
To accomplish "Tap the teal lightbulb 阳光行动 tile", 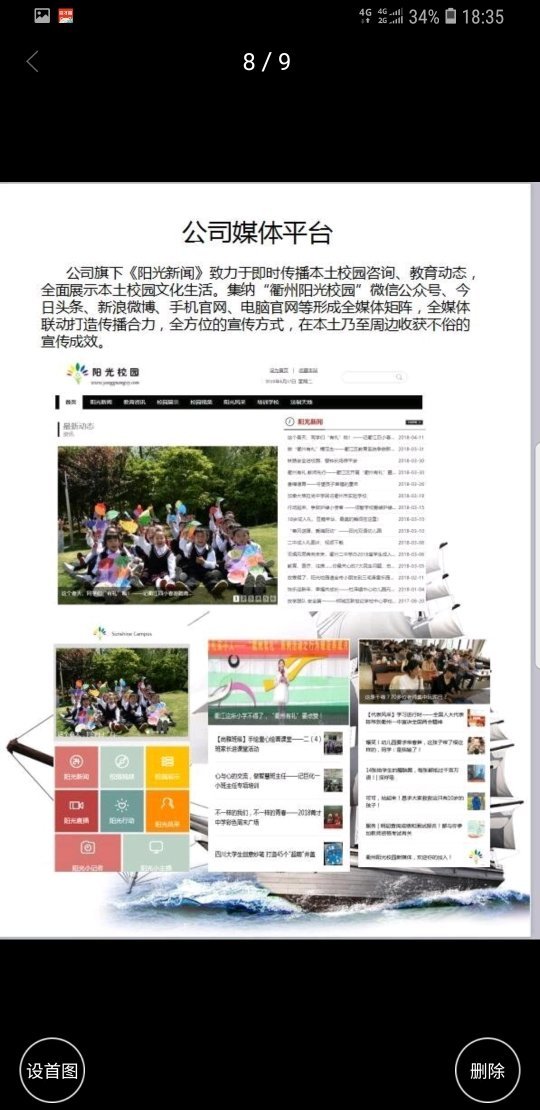I will pyautogui.click(x=121, y=811).
